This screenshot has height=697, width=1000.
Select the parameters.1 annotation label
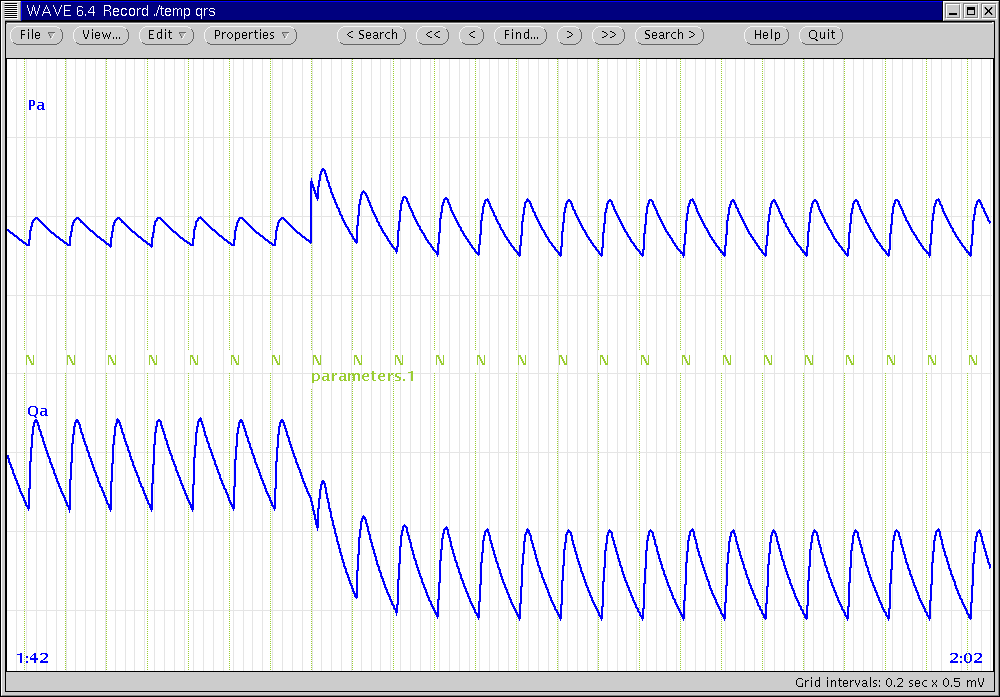coord(362,377)
